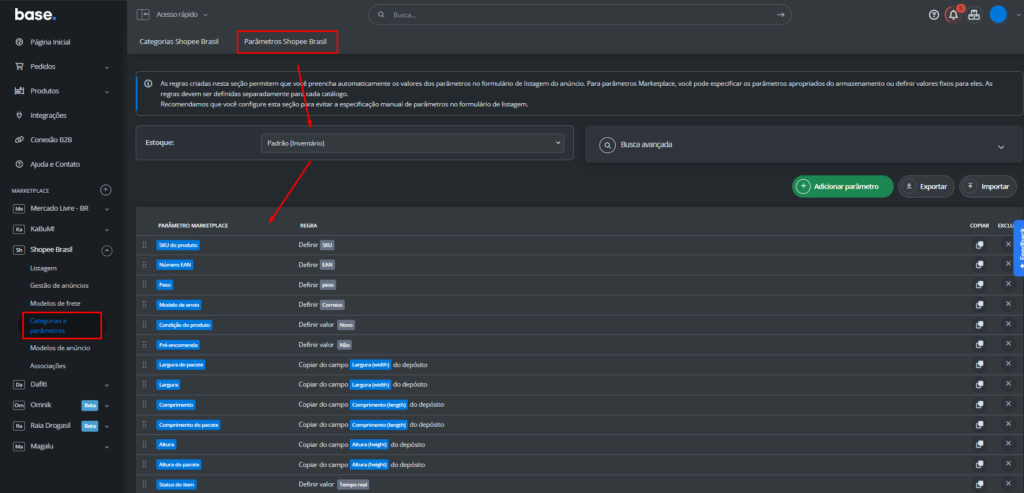Copy the Pré-encomenda rule

(979, 344)
